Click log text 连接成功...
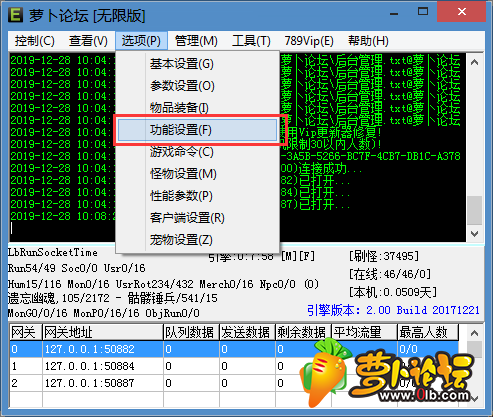The width and height of the screenshot is (493, 417). pos(322,168)
